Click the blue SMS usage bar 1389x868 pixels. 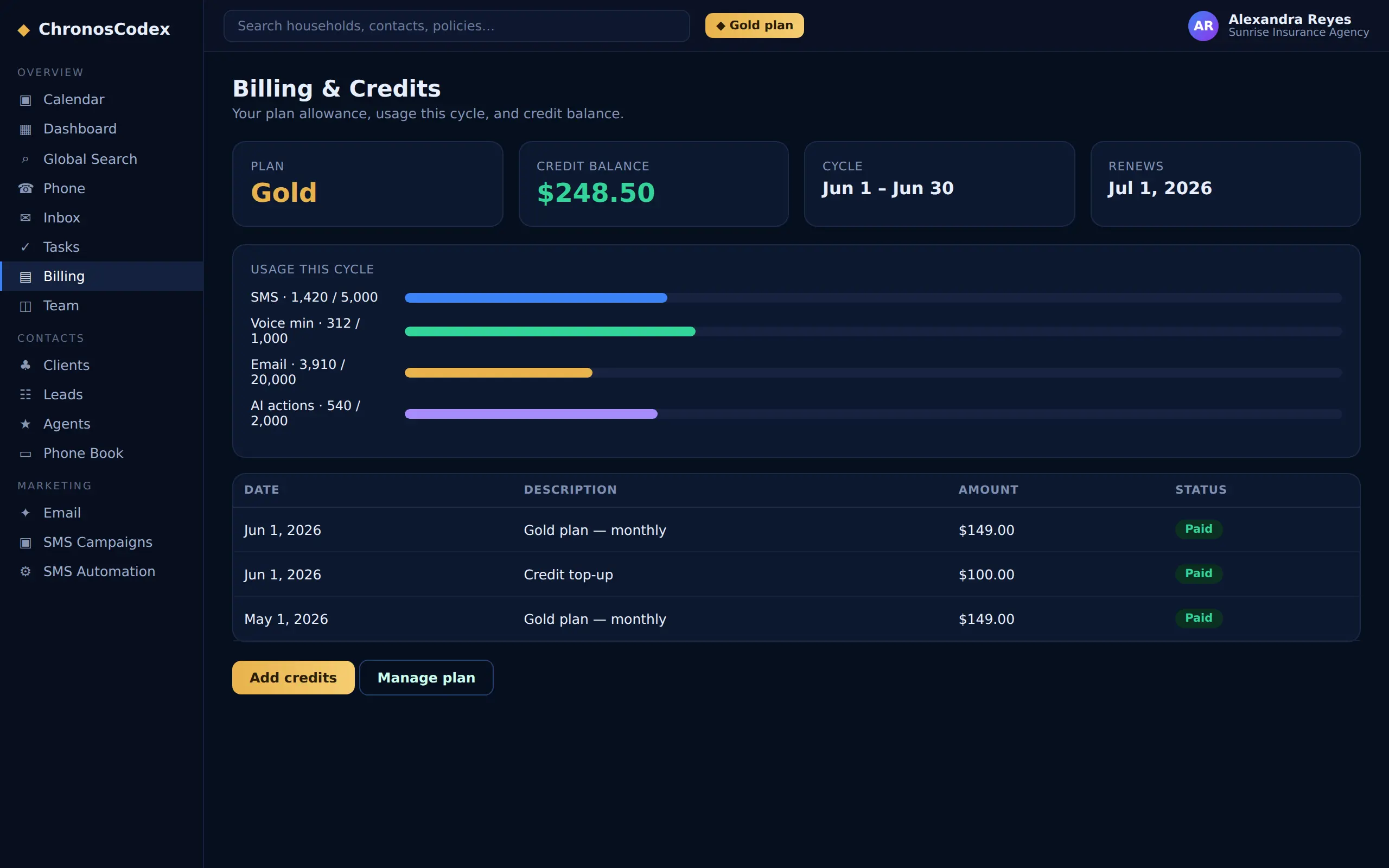tap(536, 297)
